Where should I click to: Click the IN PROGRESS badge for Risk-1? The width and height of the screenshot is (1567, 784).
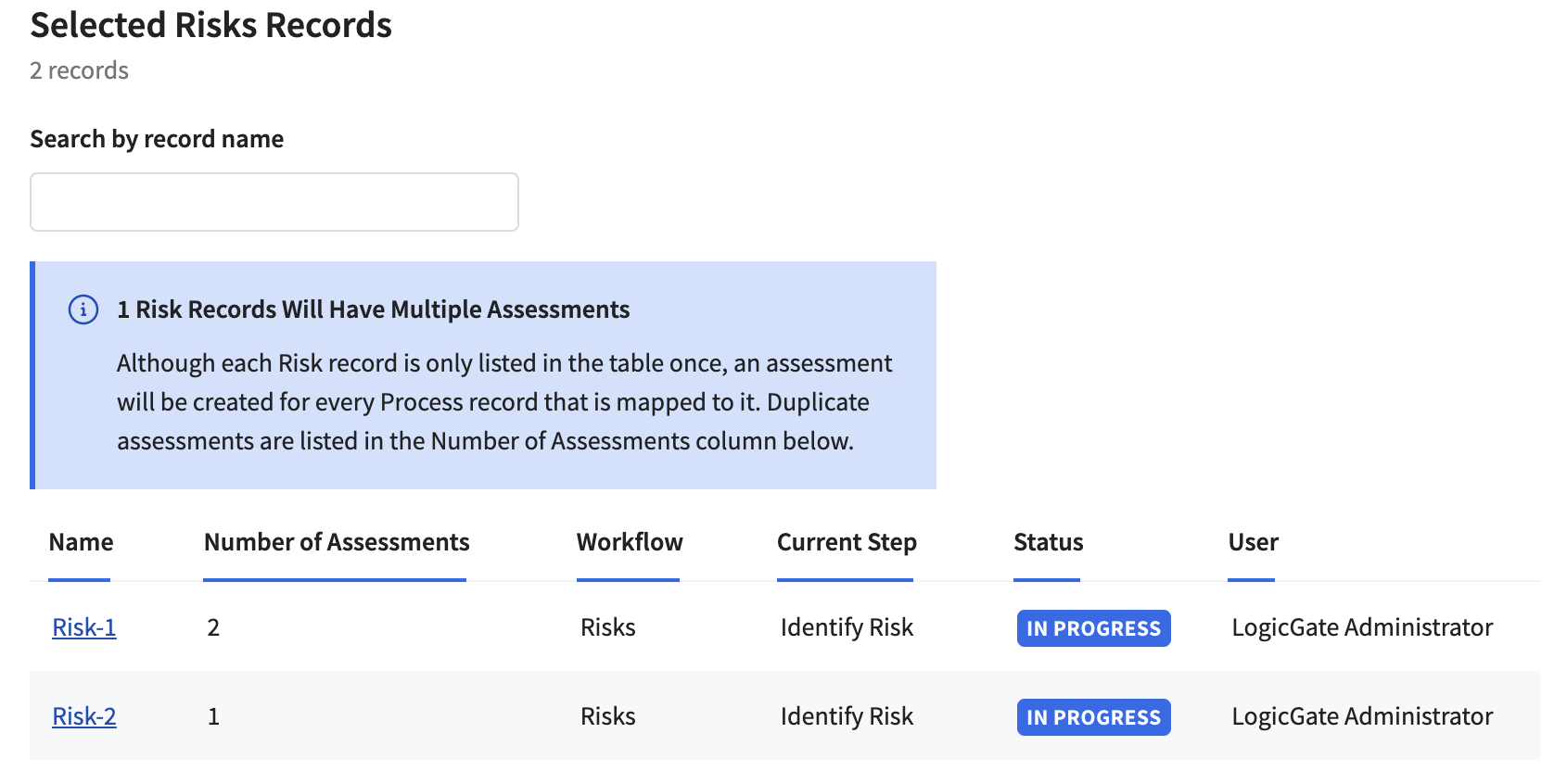(1093, 628)
